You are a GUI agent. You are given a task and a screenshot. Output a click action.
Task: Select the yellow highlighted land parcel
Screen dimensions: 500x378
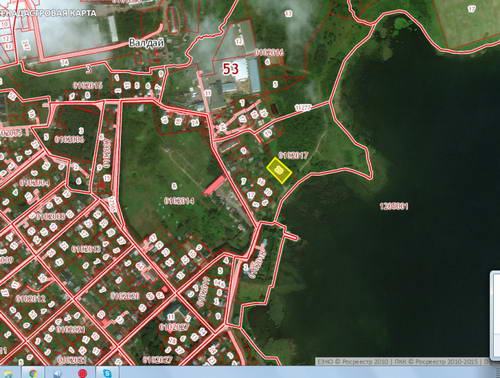279,170
